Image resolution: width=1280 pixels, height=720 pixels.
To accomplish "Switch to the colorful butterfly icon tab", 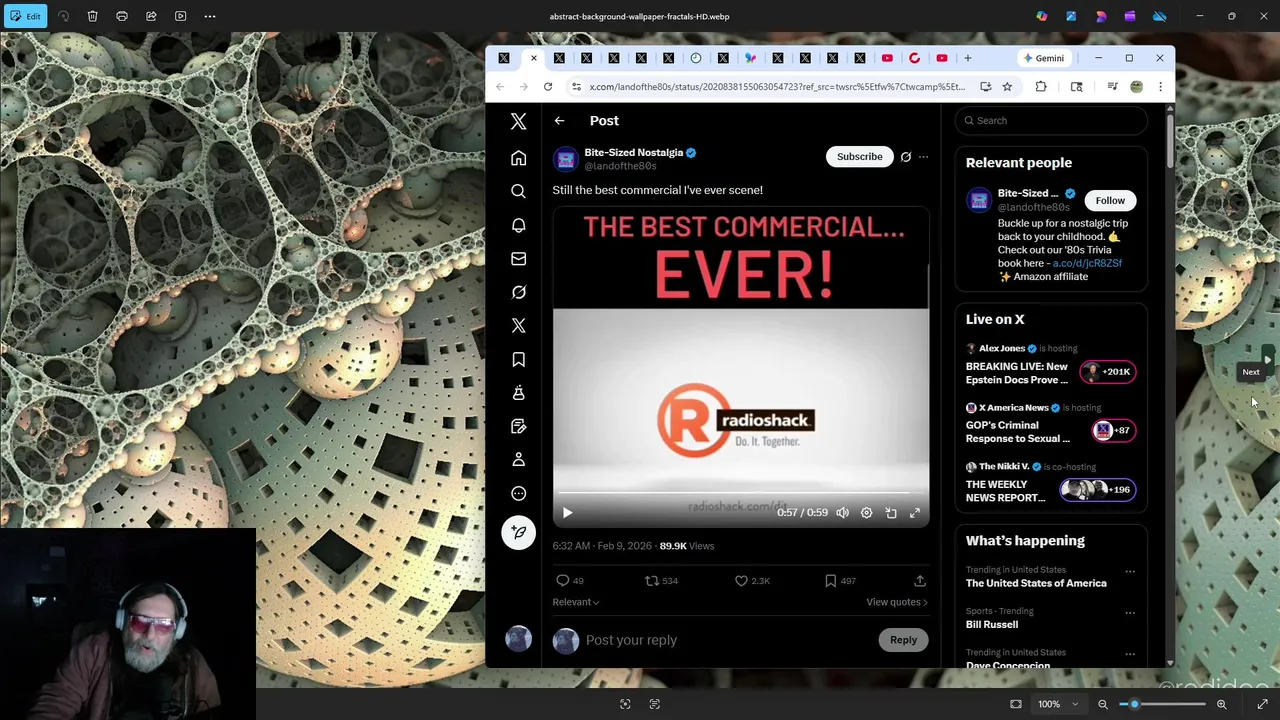I will (x=750, y=58).
